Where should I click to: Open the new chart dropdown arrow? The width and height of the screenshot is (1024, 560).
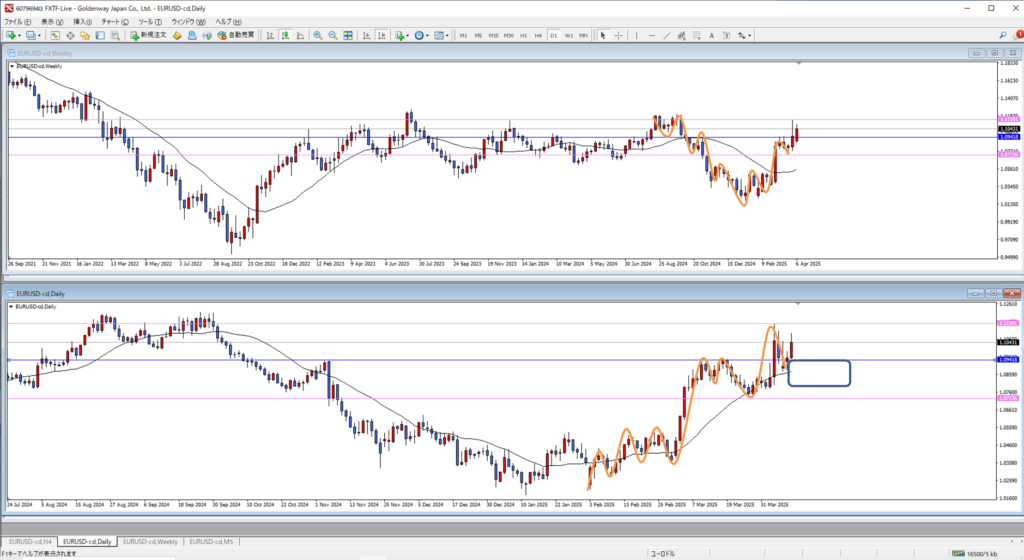pos(21,35)
